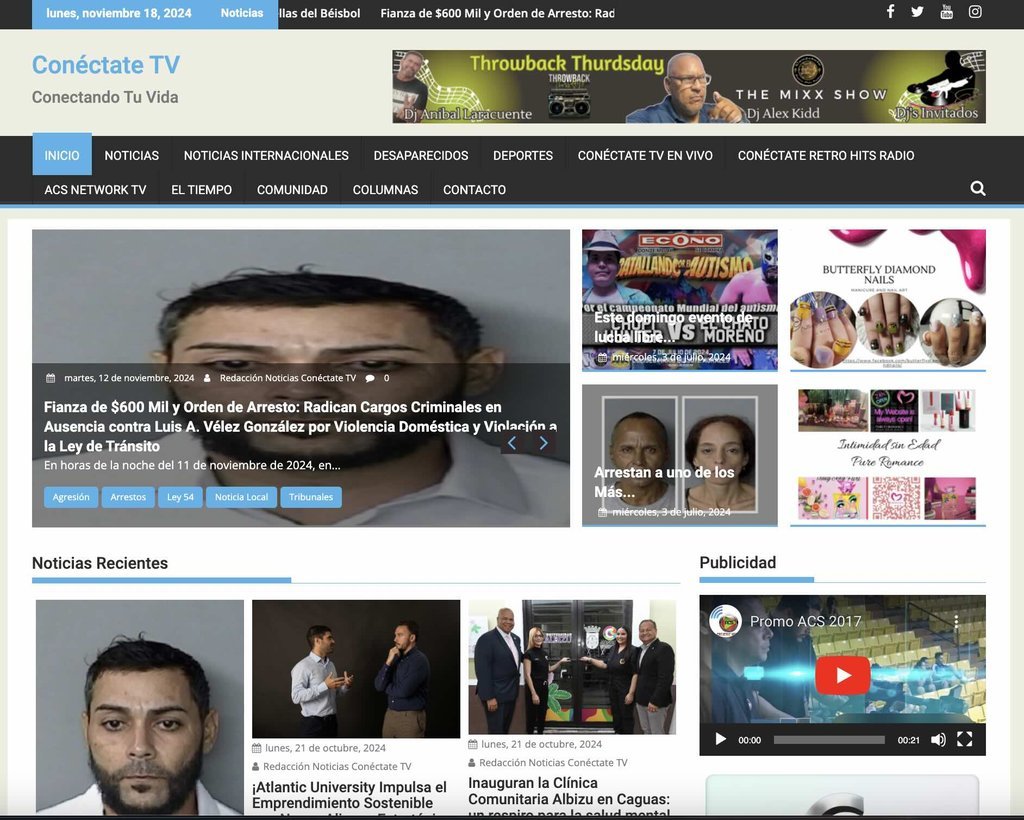Enter fullscreen for the promo video

click(965, 739)
